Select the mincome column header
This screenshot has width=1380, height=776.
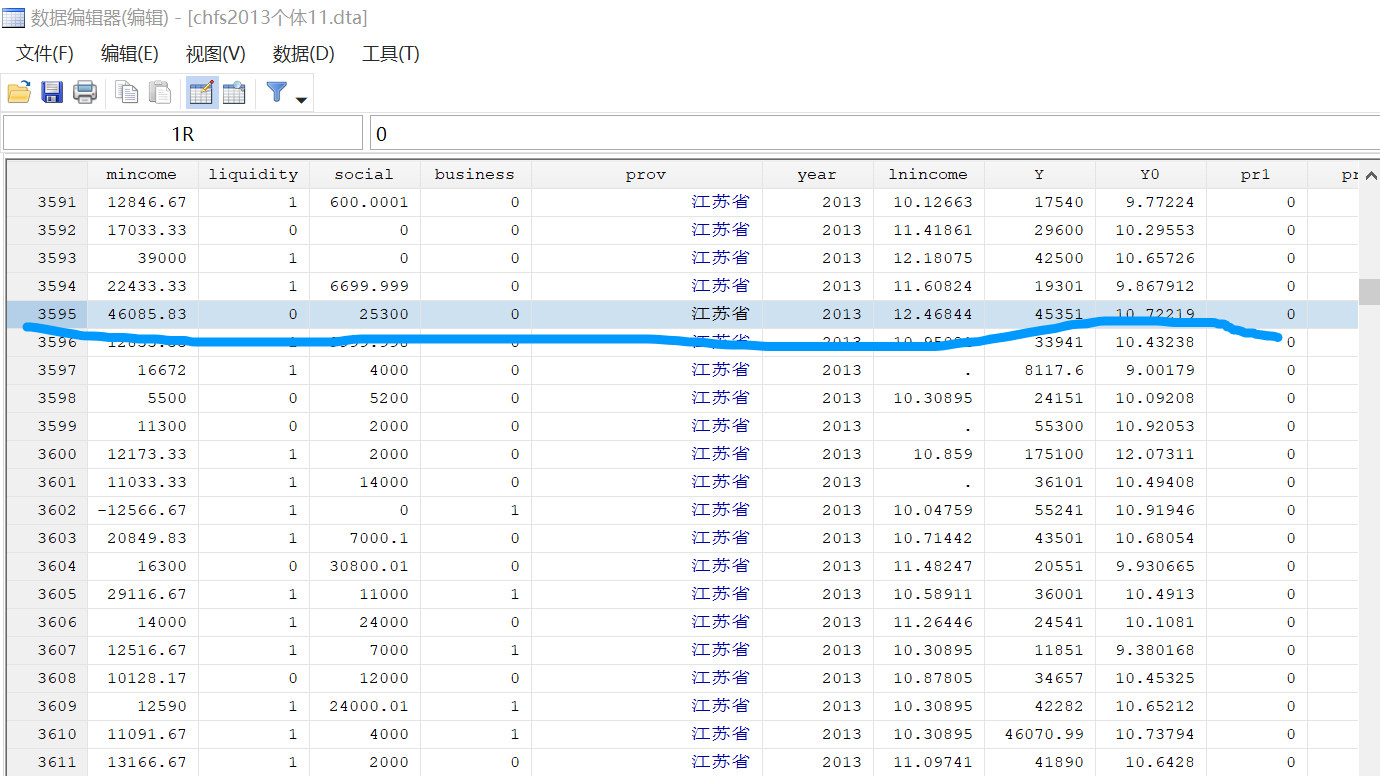142,174
